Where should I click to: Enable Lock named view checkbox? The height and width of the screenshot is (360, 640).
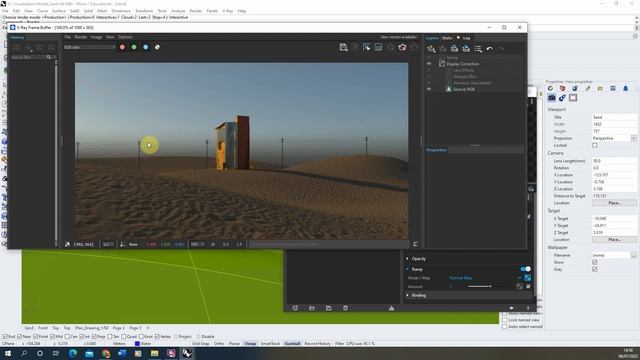(x=504, y=320)
